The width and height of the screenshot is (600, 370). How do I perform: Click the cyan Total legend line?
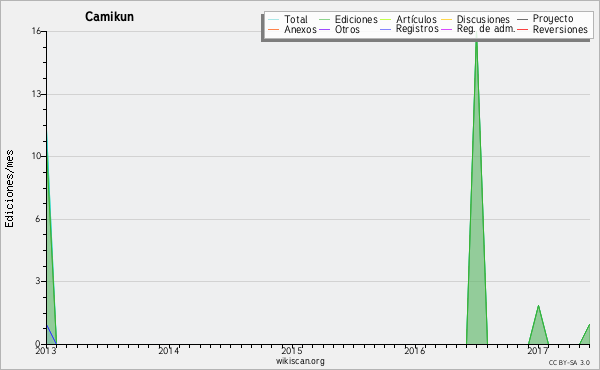coord(274,19)
